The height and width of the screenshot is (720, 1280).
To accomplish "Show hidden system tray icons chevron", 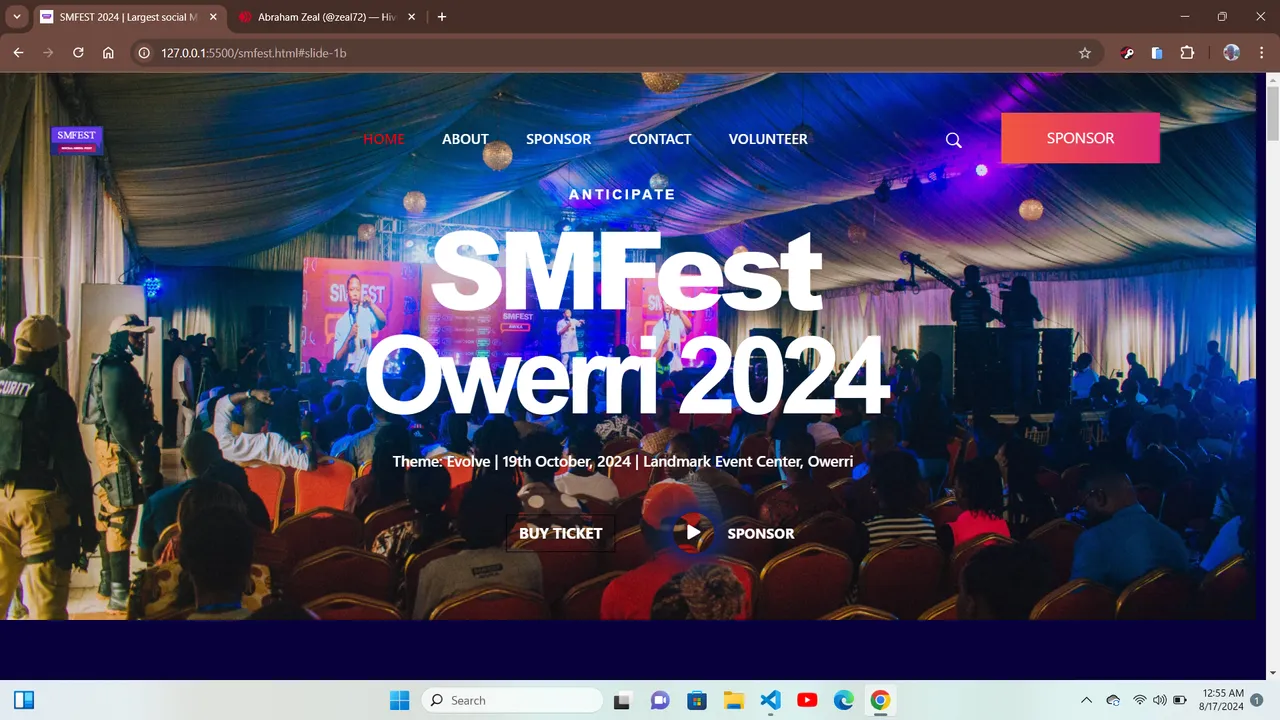I will click(x=1087, y=700).
